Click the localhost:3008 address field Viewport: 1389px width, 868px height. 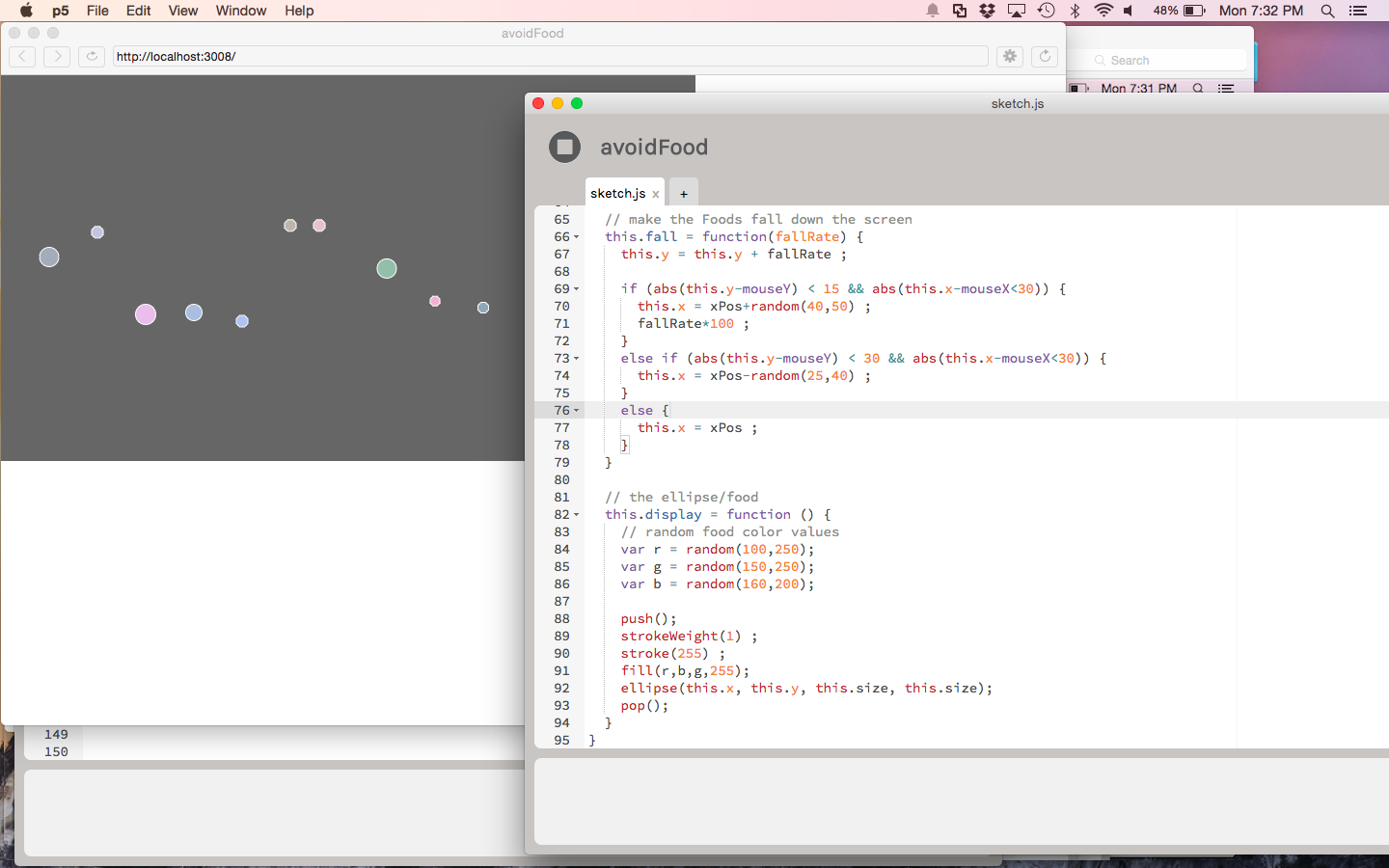tap(550, 56)
